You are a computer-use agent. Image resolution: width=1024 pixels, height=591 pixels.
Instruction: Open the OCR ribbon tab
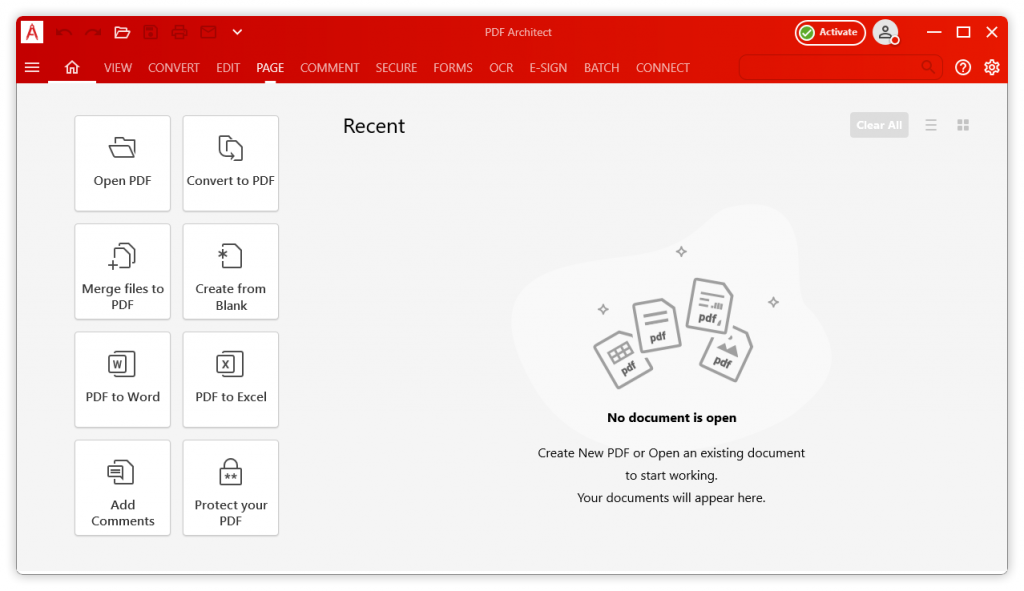[500, 67]
